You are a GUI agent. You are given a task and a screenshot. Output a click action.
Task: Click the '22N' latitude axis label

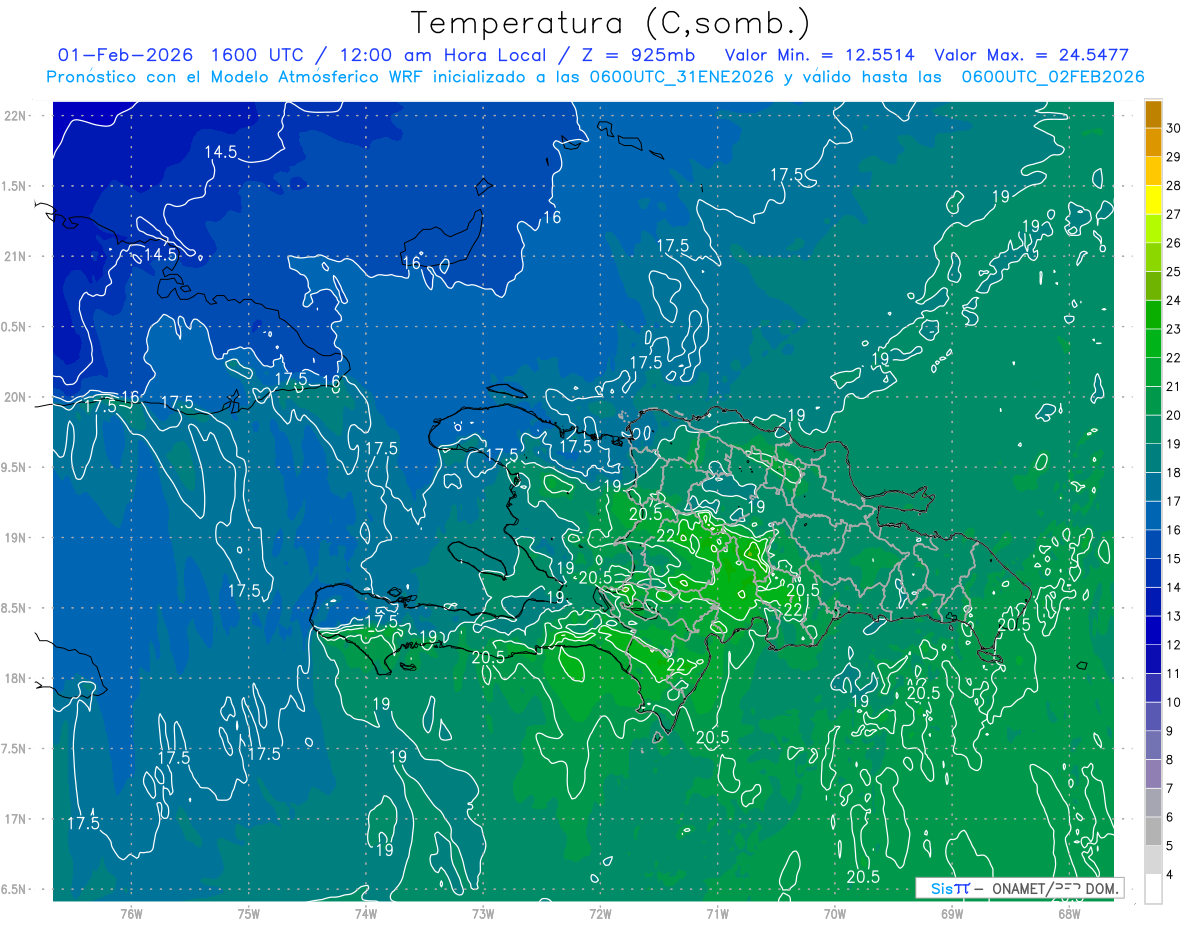[x=14, y=115]
